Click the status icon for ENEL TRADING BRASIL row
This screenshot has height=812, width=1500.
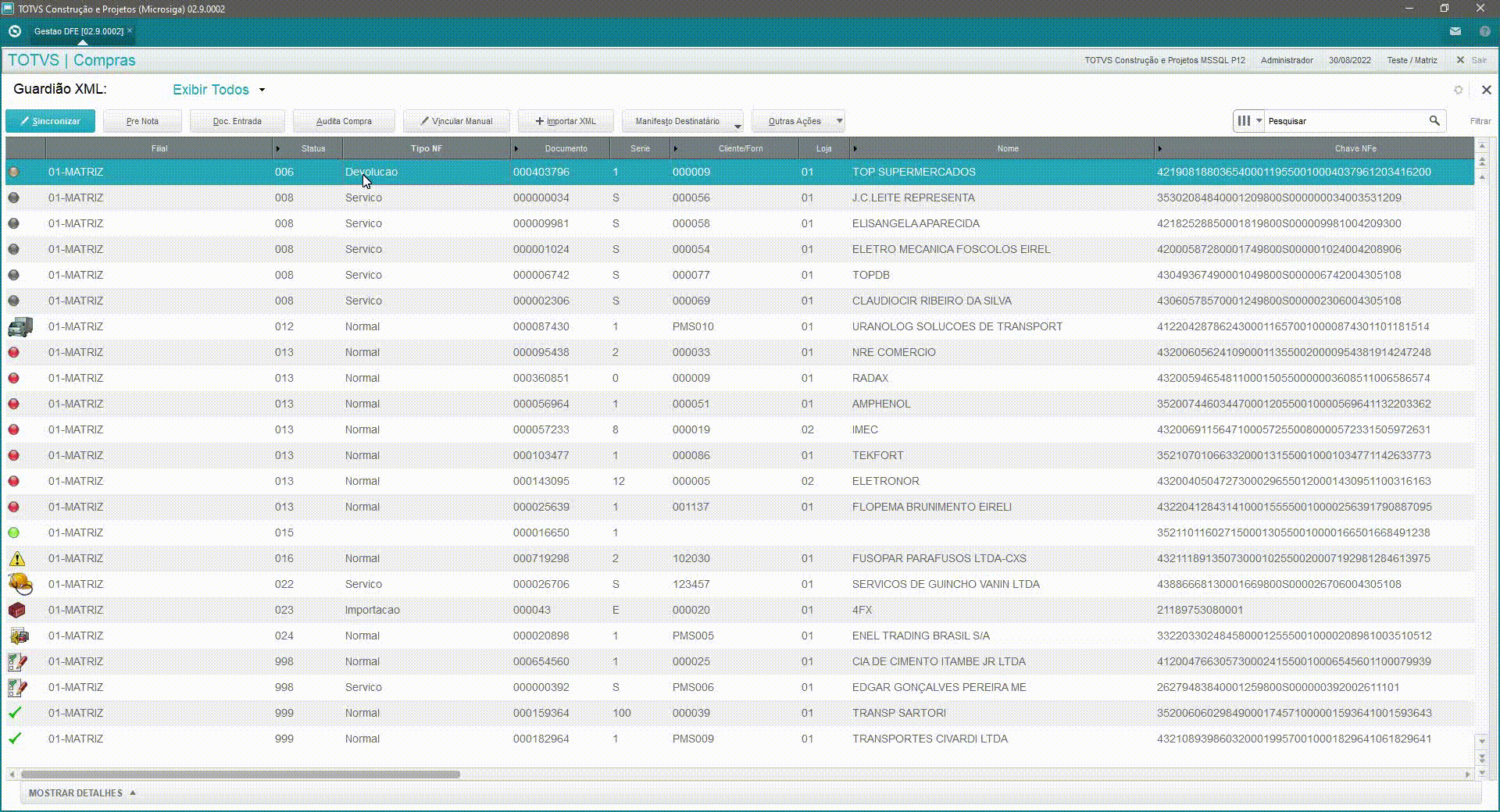coord(18,636)
